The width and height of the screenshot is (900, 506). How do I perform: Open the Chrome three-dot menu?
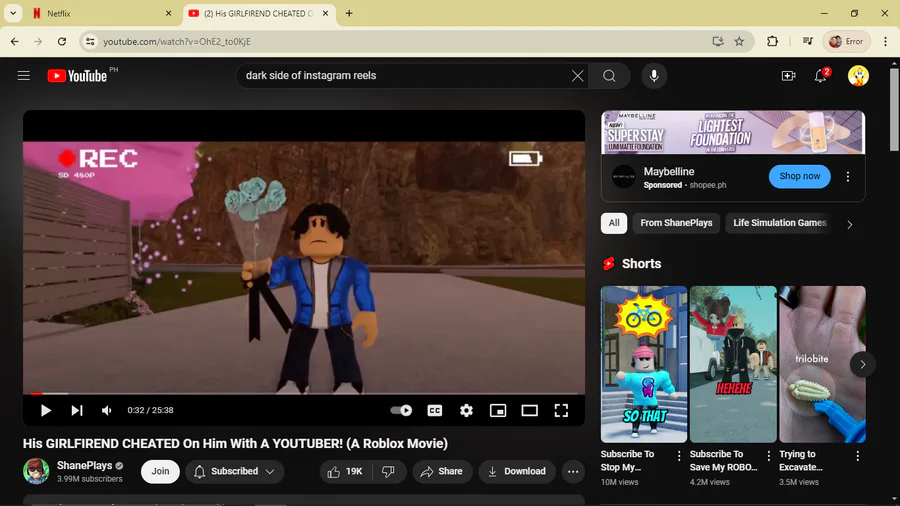point(886,41)
